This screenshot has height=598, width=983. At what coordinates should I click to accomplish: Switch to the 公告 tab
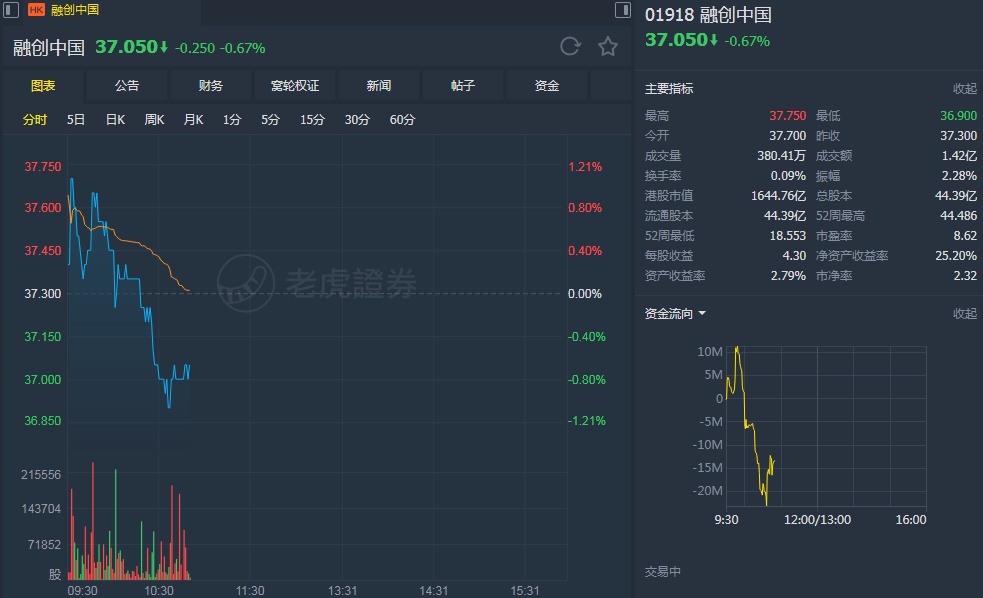tap(127, 86)
